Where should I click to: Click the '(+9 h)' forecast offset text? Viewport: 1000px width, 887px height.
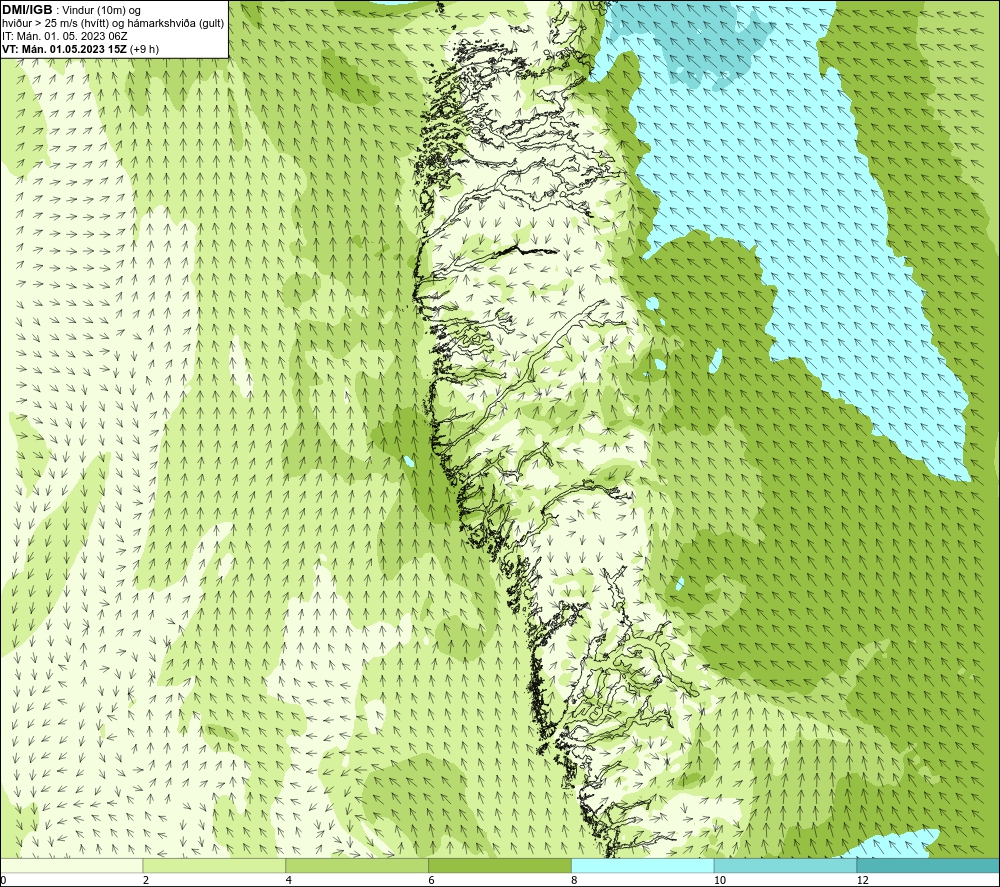click(x=144, y=49)
